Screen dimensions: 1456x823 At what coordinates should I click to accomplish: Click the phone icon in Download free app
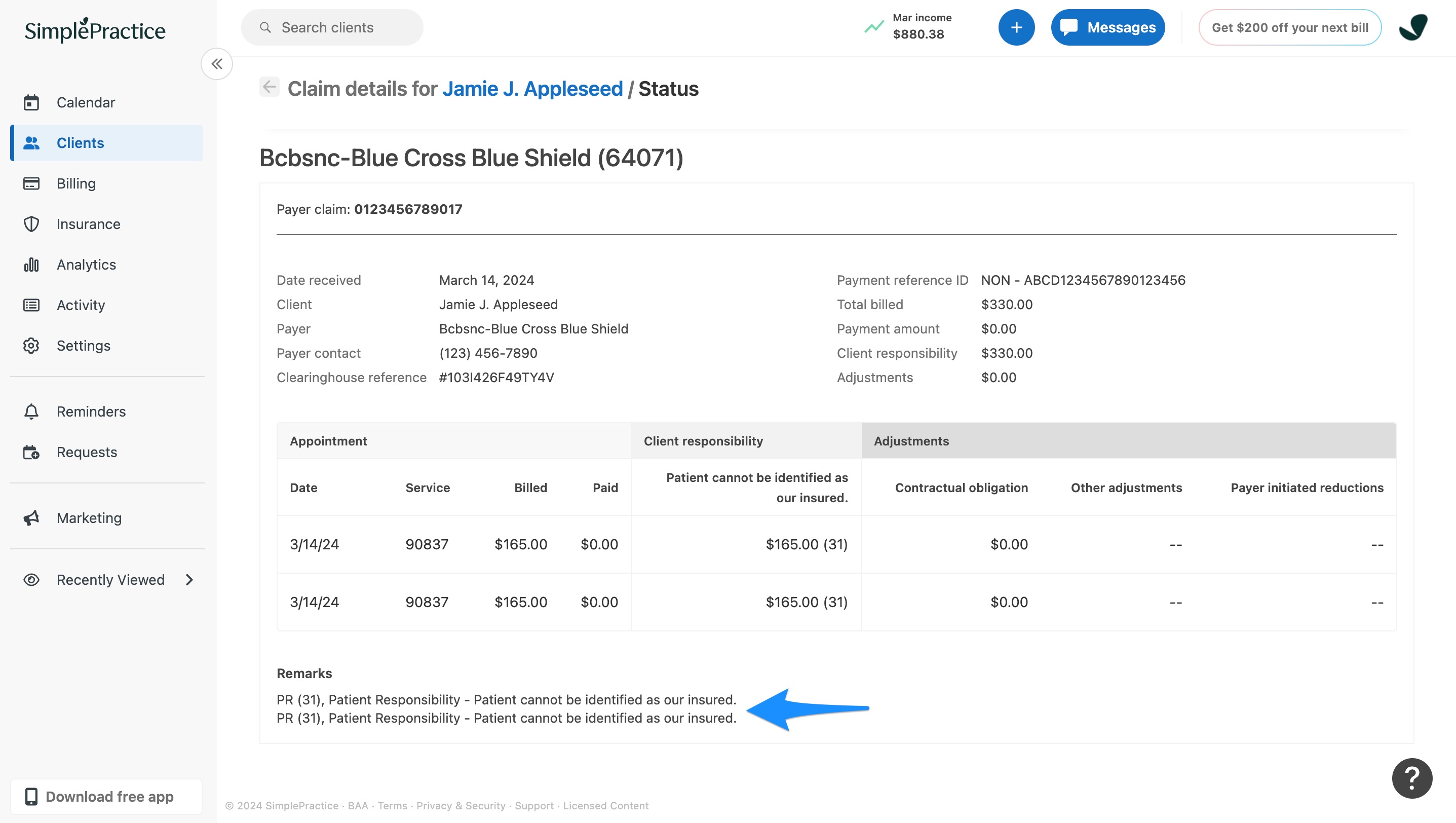click(x=31, y=797)
